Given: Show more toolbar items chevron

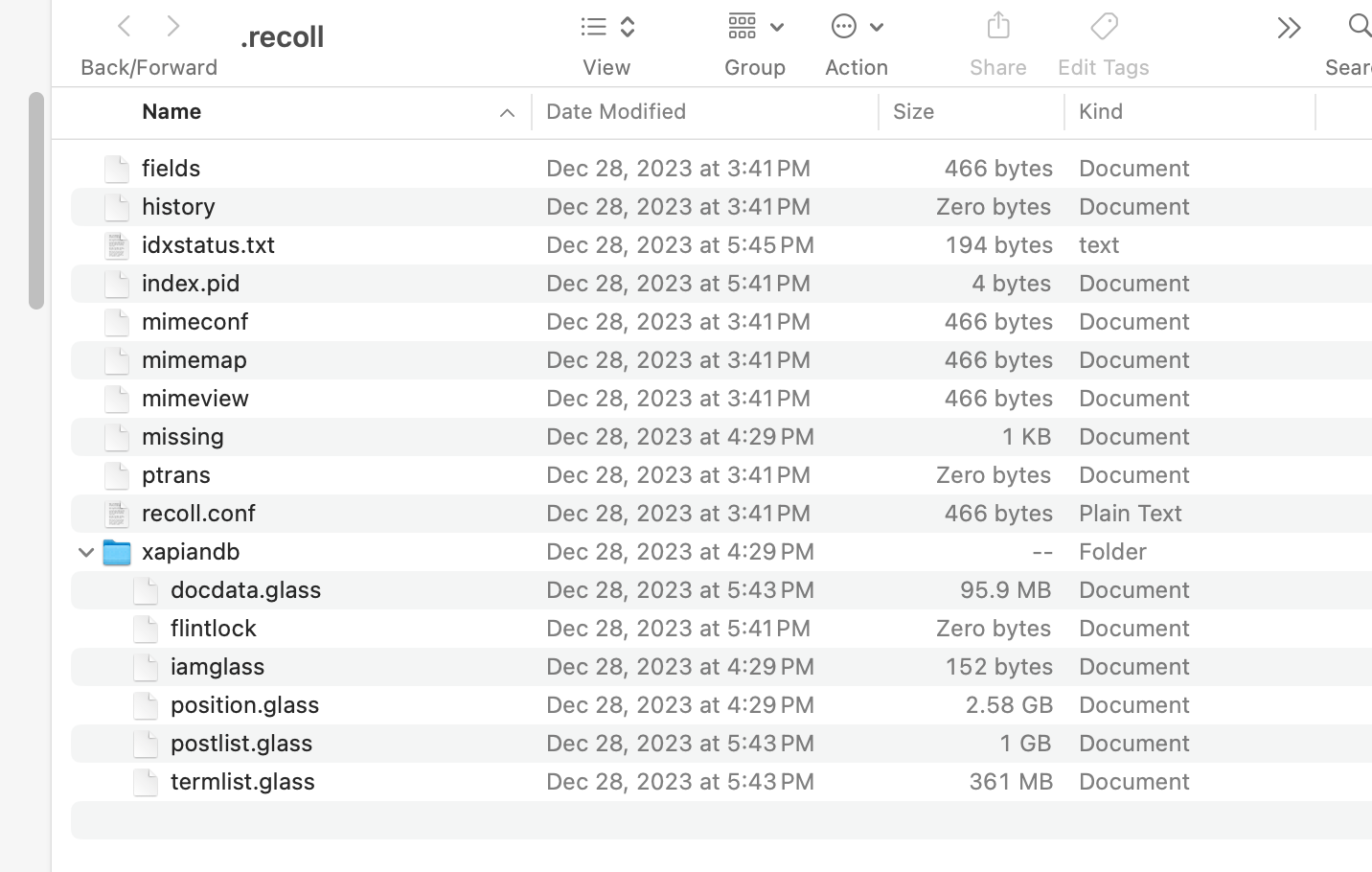Looking at the screenshot, I should point(1289,28).
